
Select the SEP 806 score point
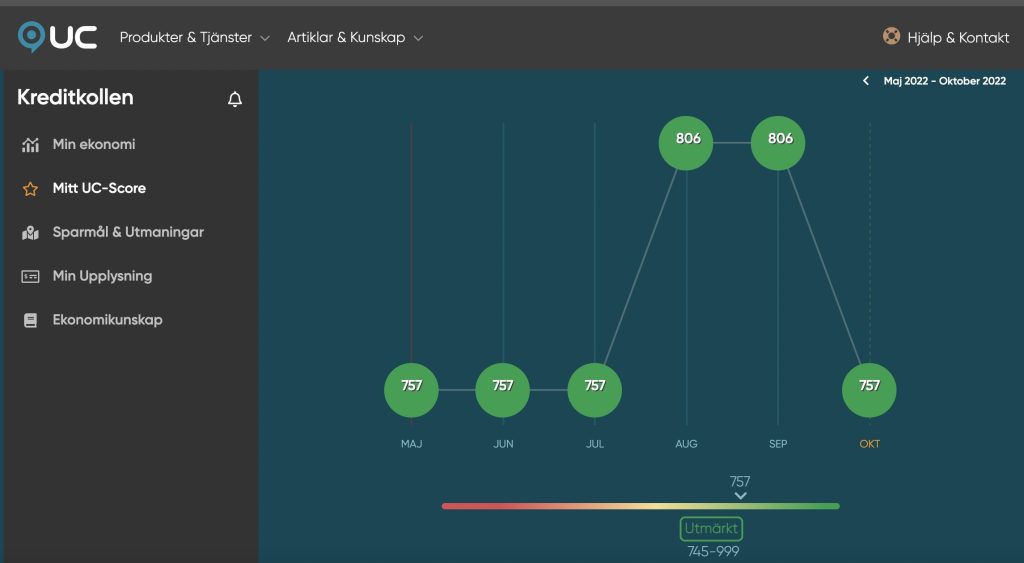click(x=778, y=143)
